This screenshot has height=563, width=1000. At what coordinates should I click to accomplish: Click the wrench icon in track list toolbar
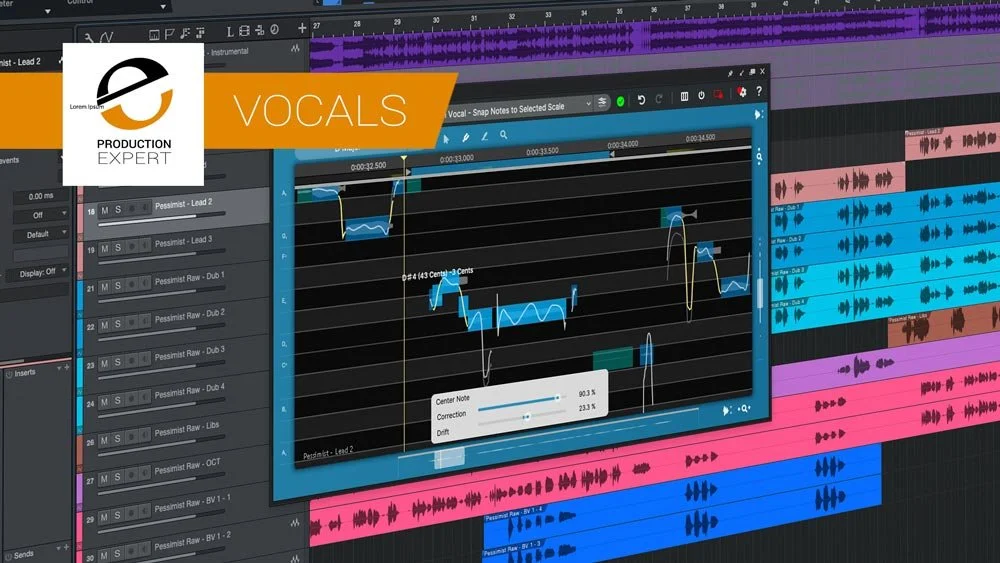pyautogui.click(x=89, y=39)
